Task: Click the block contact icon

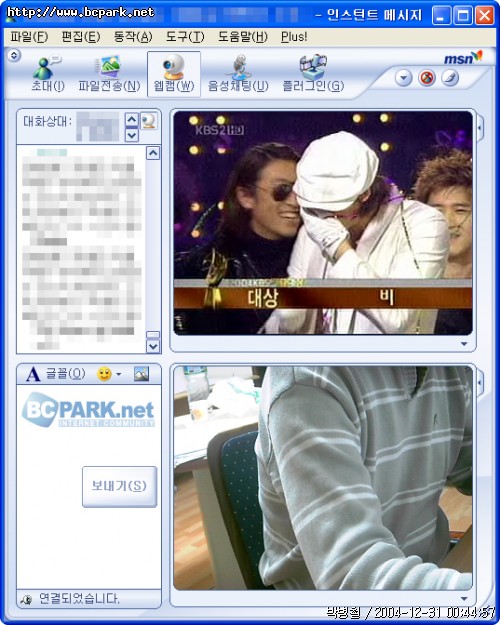Action: [x=427, y=78]
